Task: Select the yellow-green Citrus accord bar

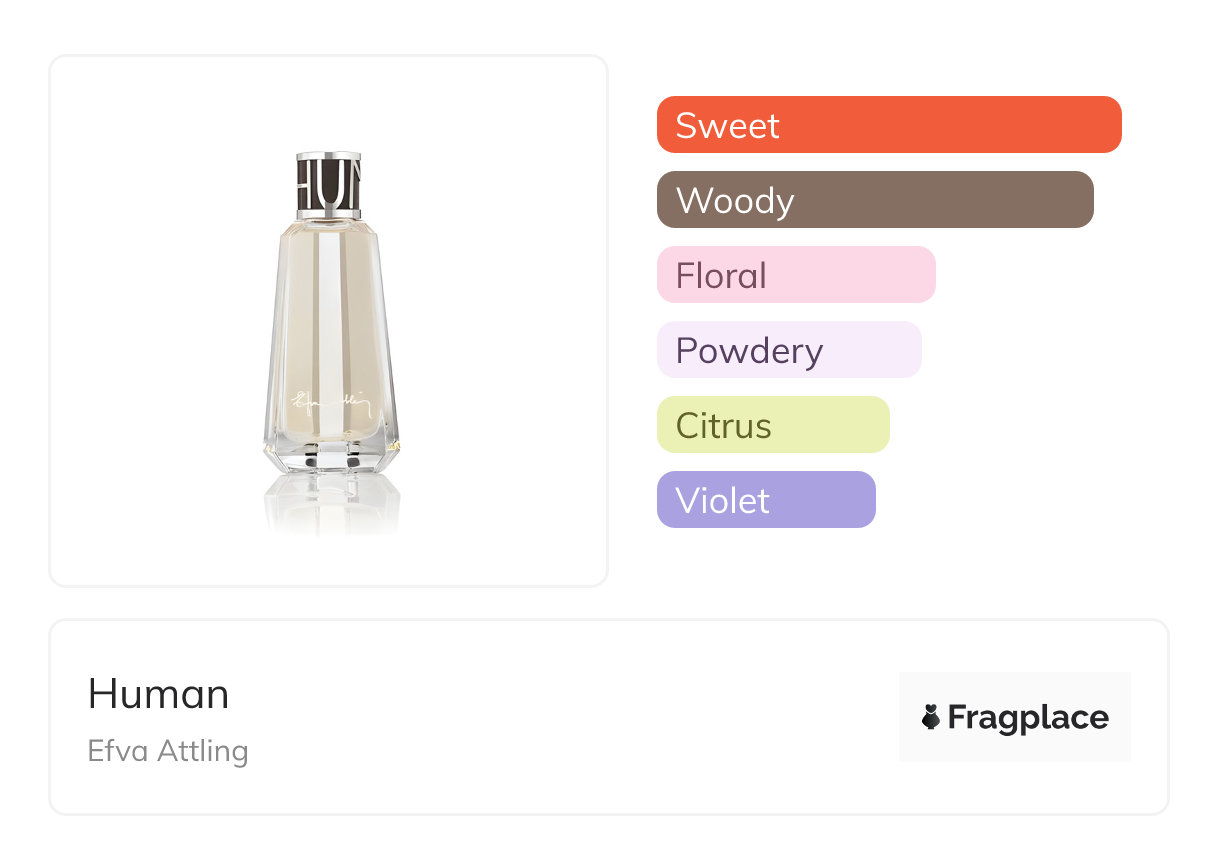Action: point(772,425)
